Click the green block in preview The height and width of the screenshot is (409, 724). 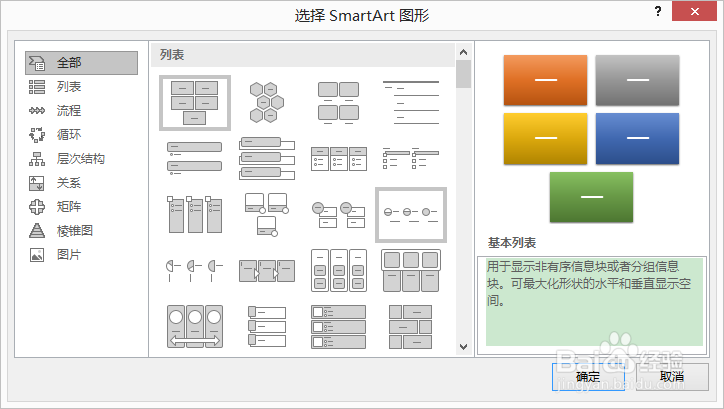(591, 197)
